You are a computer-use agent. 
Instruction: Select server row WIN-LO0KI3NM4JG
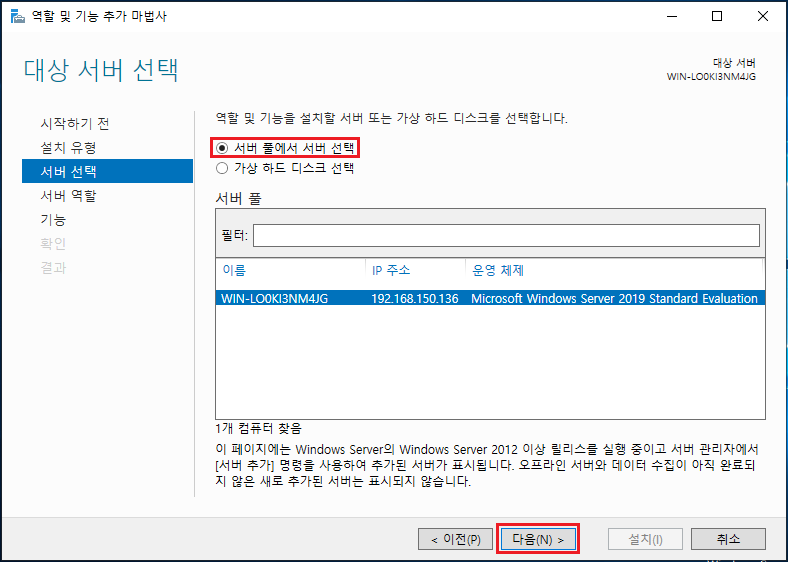pyautogui.click(x=490, y=298)
